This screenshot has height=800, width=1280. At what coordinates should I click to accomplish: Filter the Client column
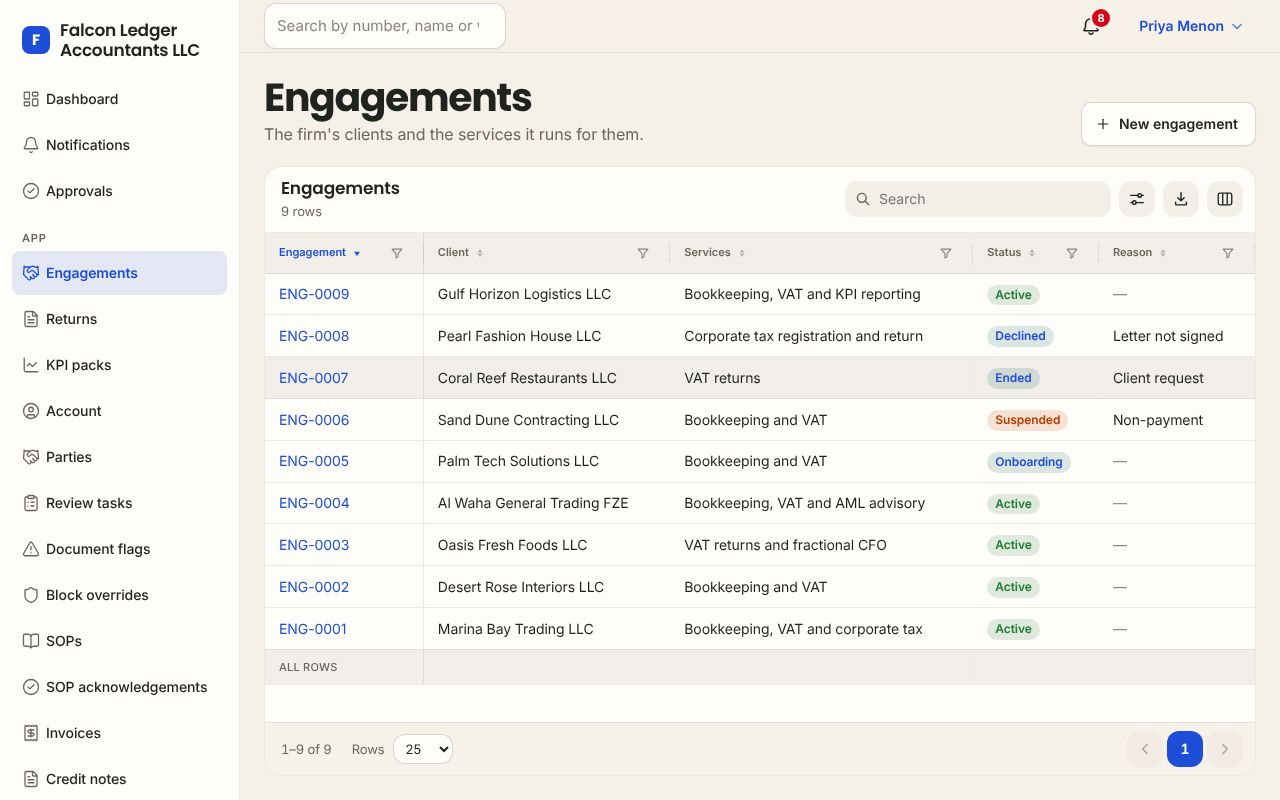coord(643,253)
